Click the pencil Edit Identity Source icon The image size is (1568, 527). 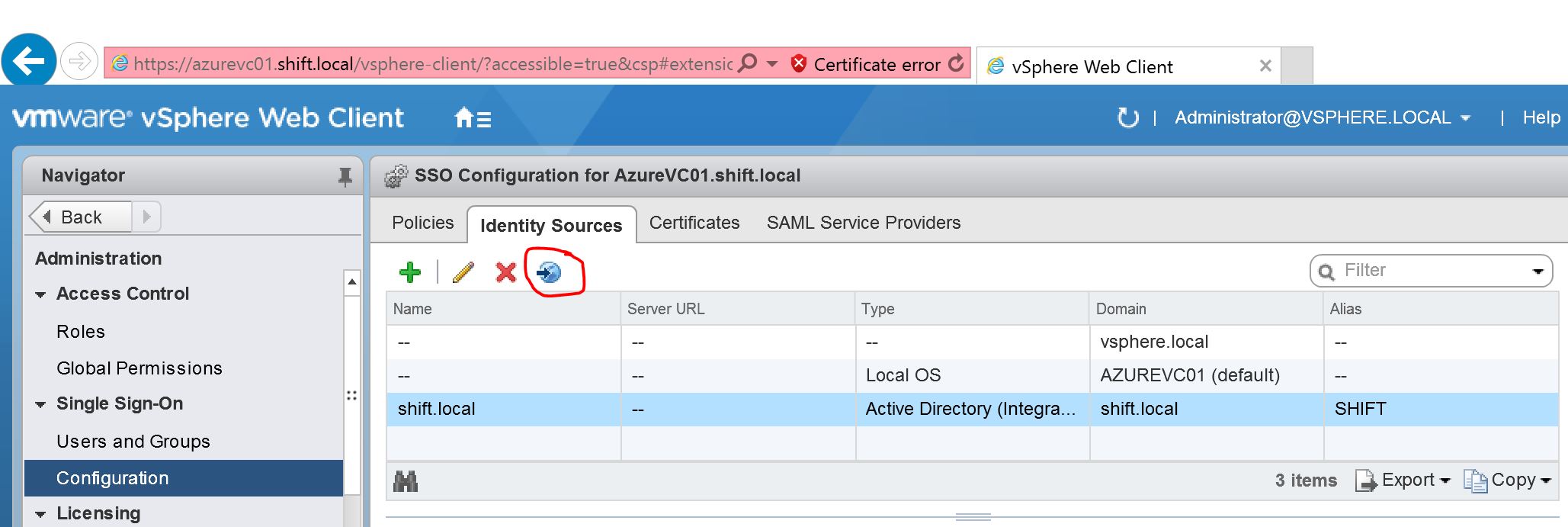click(463, 272)
